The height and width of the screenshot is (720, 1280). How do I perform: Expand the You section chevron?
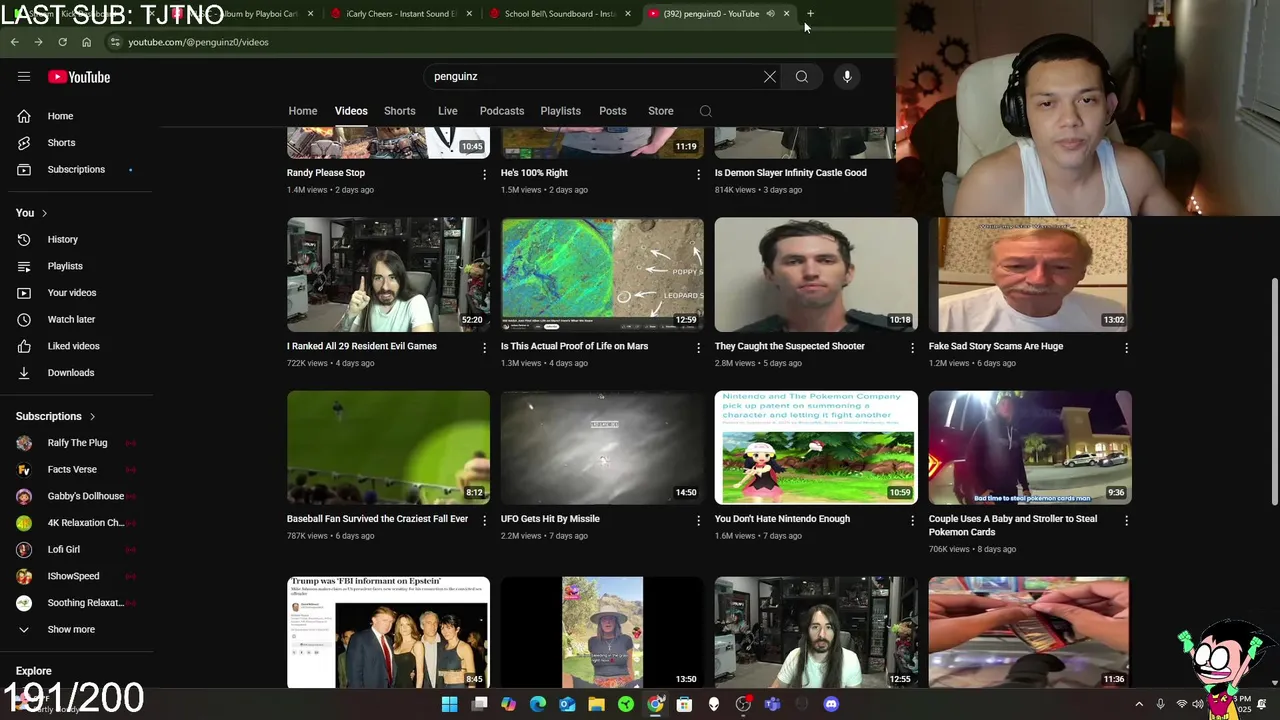tap(44, 213)
